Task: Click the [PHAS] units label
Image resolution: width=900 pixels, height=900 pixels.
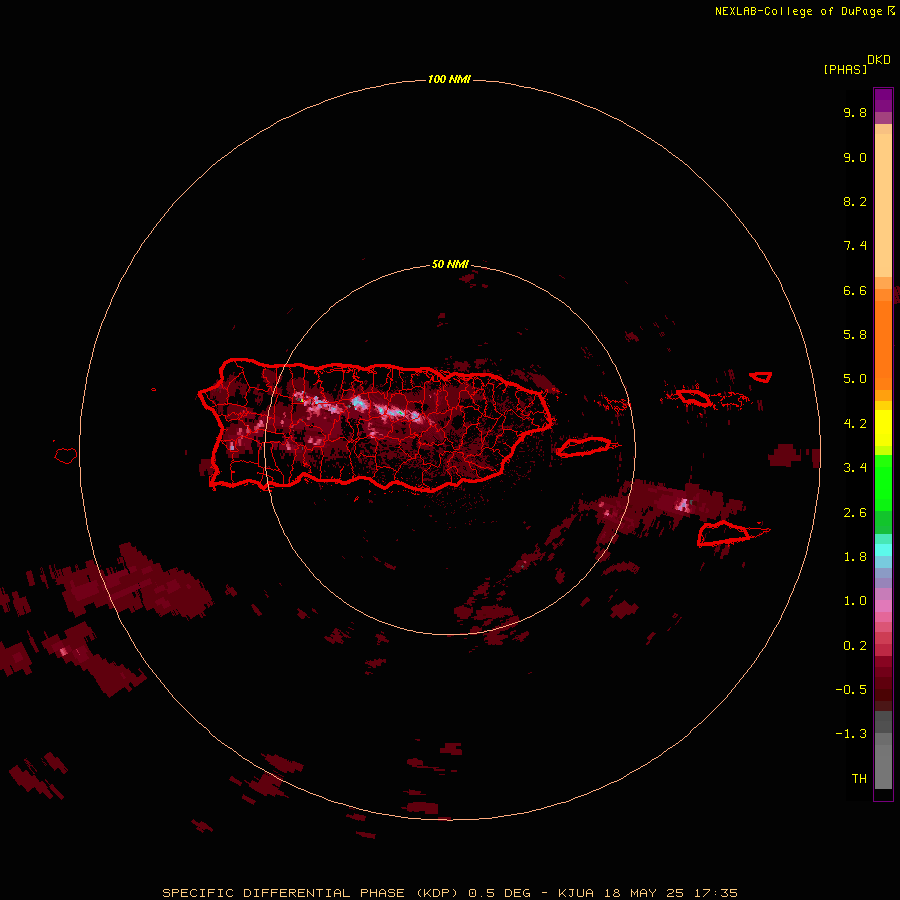Action: [x=845, y=69]
